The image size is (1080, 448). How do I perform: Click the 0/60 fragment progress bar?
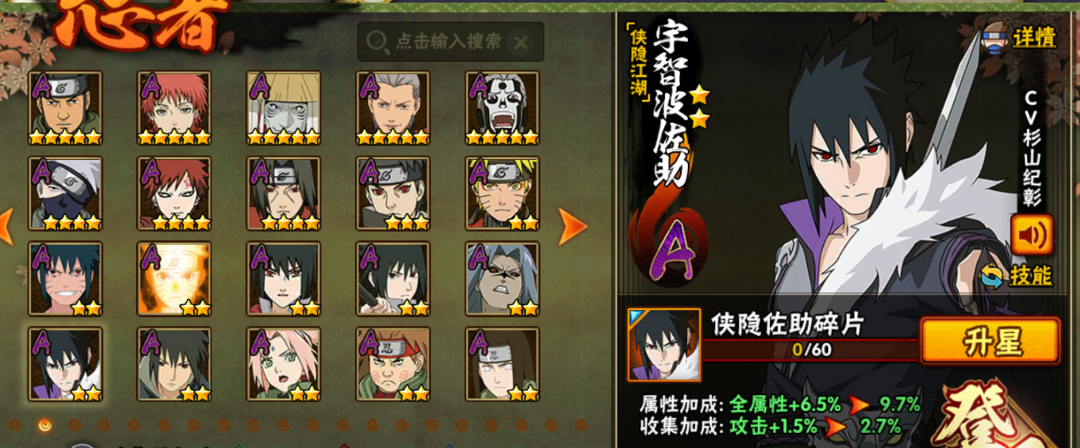click(811, 350)
